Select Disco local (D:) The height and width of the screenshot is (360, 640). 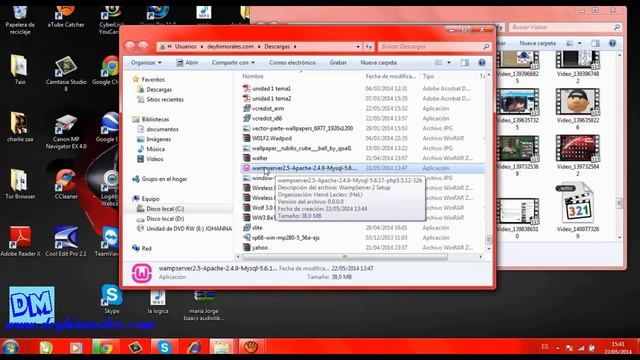pos(165,219)
